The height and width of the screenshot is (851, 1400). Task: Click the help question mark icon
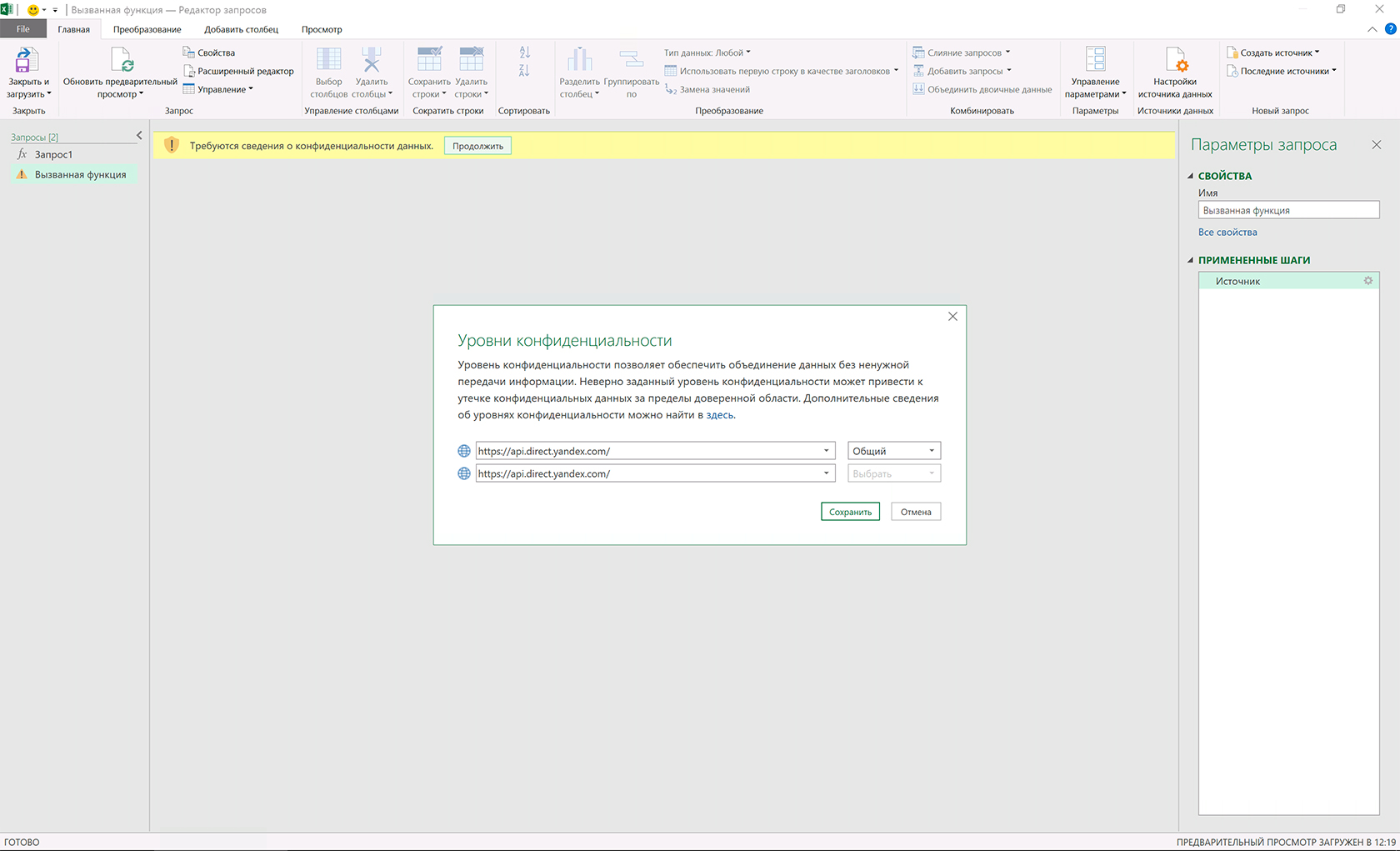1390,28
